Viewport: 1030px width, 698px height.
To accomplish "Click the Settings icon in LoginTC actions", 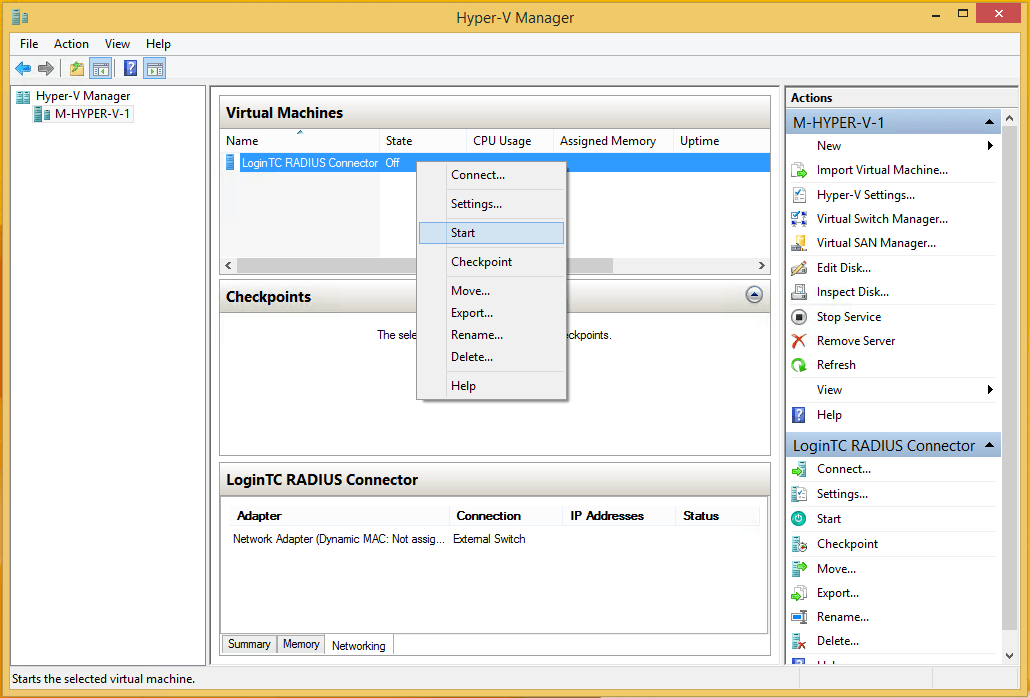I will [x=799, y=494].
